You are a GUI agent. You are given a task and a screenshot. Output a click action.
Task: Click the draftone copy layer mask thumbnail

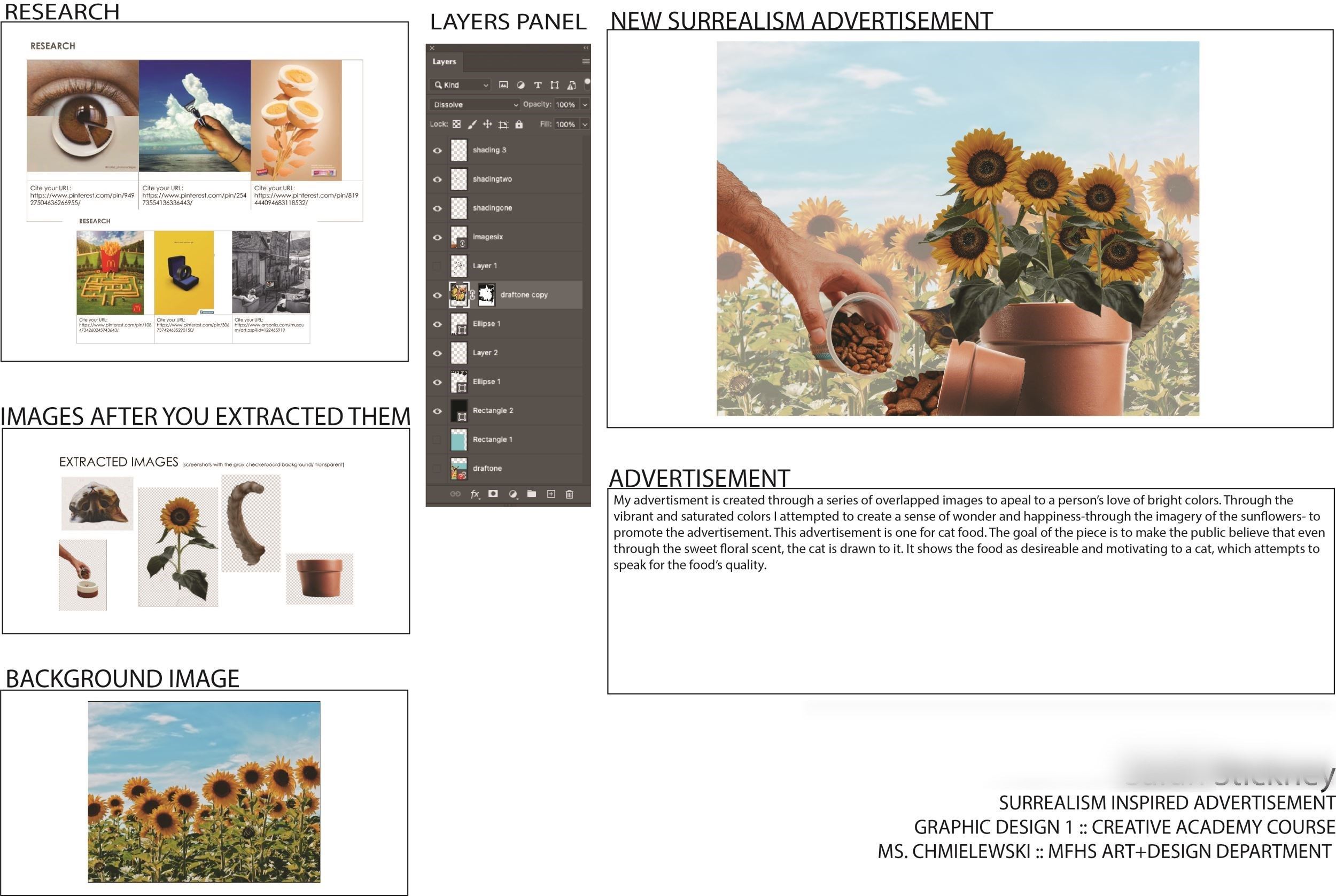tap(486, 295)
